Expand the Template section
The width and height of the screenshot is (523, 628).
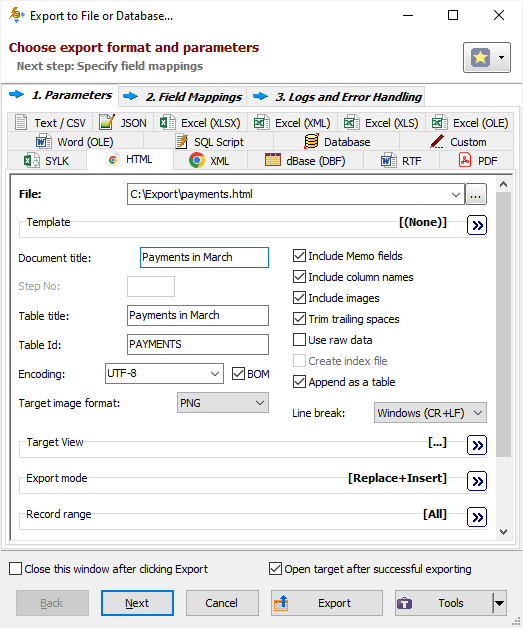[477, 225]
